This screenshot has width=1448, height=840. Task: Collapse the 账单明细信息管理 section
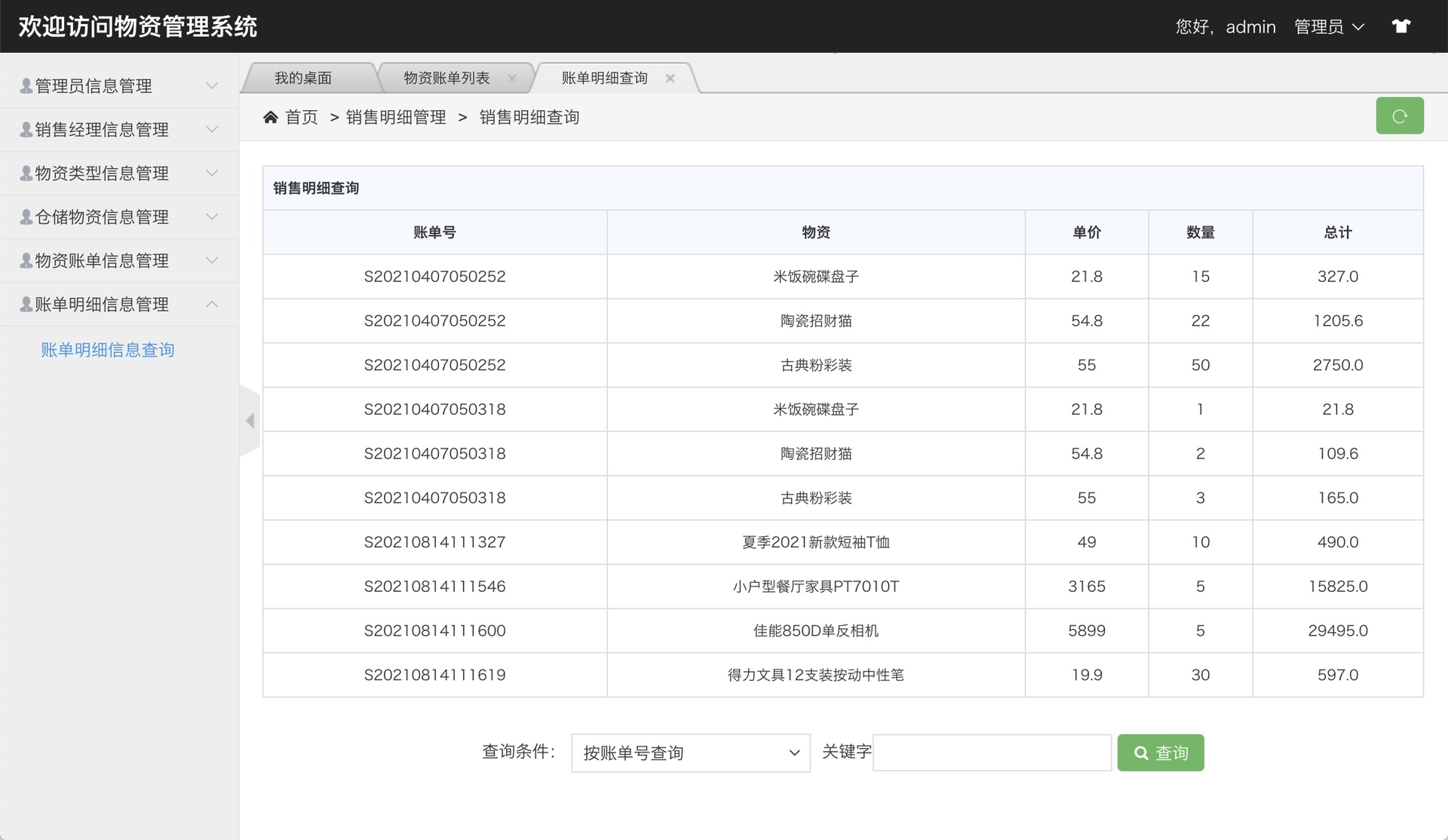[x=106, y=304]
